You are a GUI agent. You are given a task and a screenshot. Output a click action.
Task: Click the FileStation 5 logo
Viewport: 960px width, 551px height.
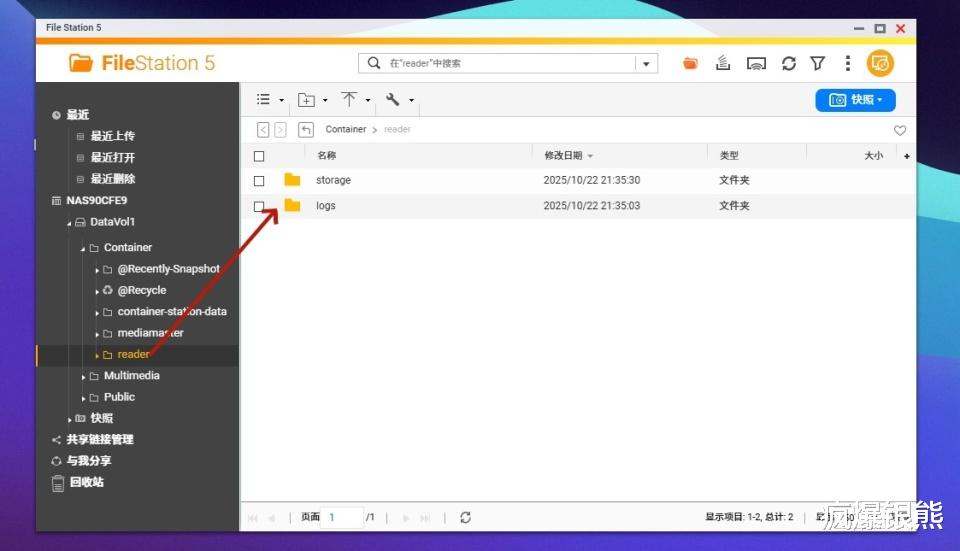(x=141, y=63)
